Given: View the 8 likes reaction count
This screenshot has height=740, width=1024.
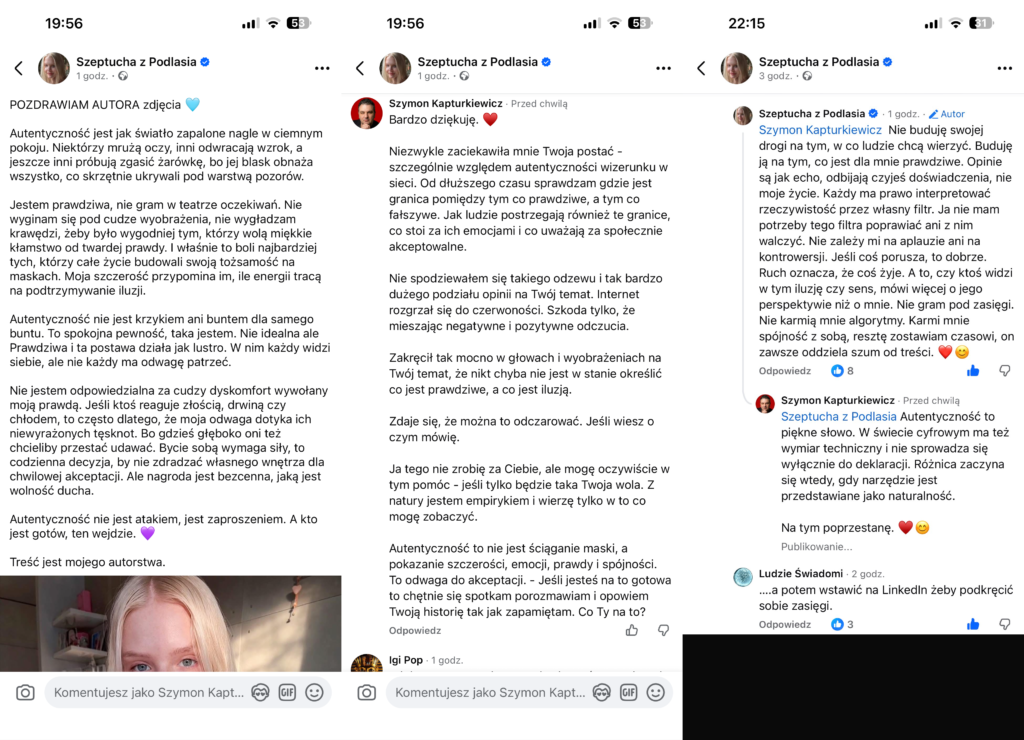Looking at the screenshot, I should tap(842, 371).
